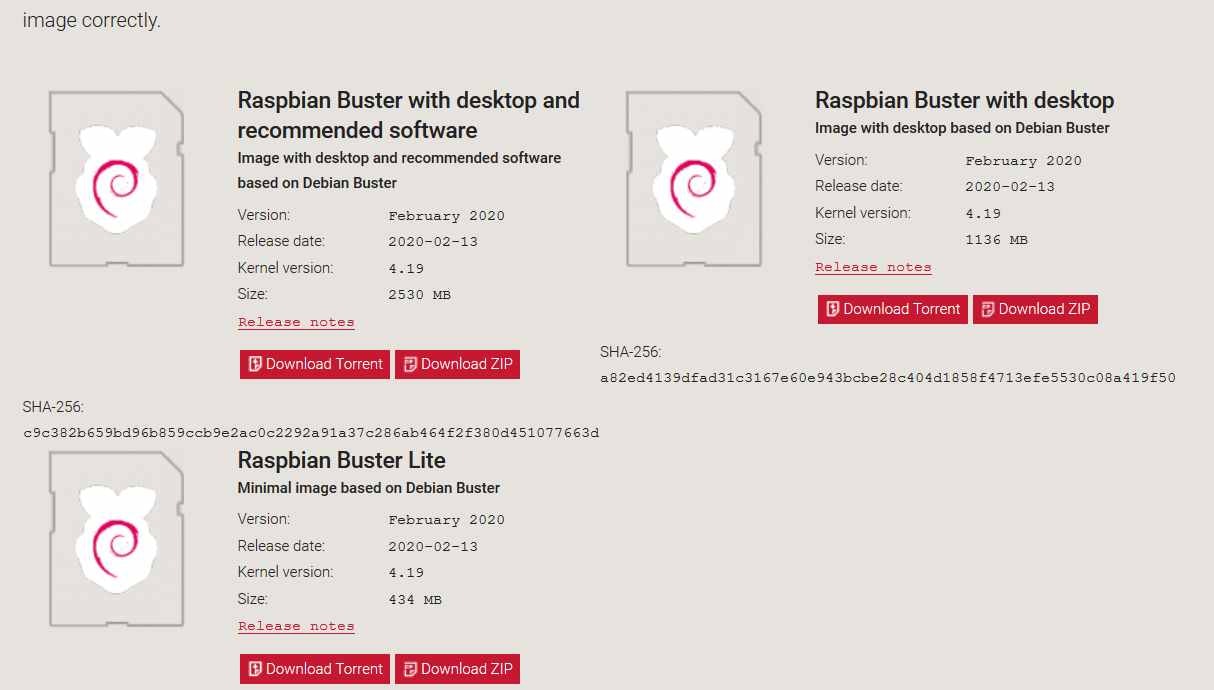Click the ZIP icon for Raspbian Buster with desktop
This screenshot has width=1214, height=690.
pos(989,309)
